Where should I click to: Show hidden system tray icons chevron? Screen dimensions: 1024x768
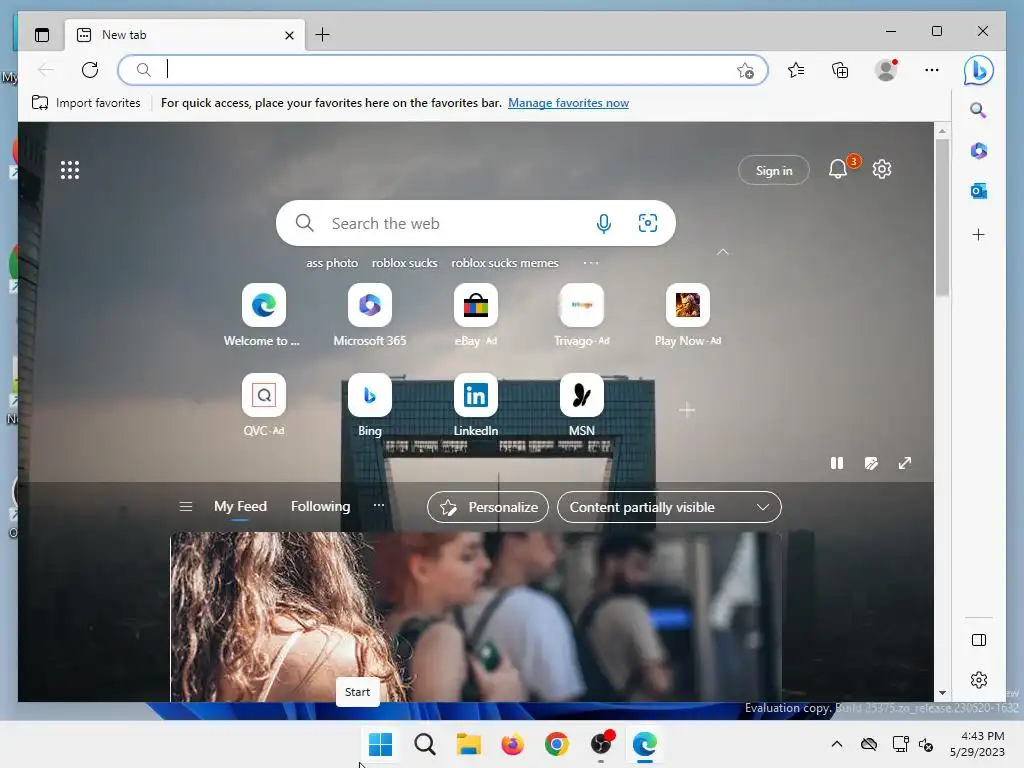pos(837,744)
